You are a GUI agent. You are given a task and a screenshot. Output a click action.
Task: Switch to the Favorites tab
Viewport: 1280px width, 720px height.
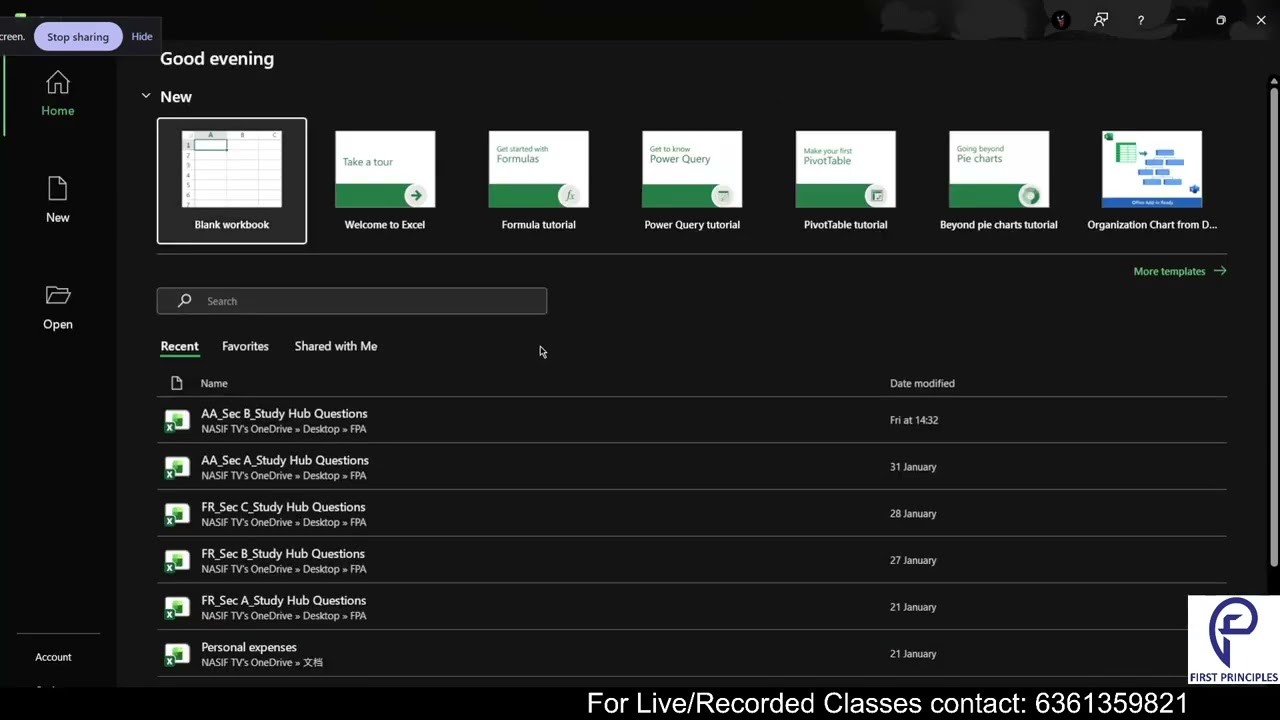tap(245, 346)
